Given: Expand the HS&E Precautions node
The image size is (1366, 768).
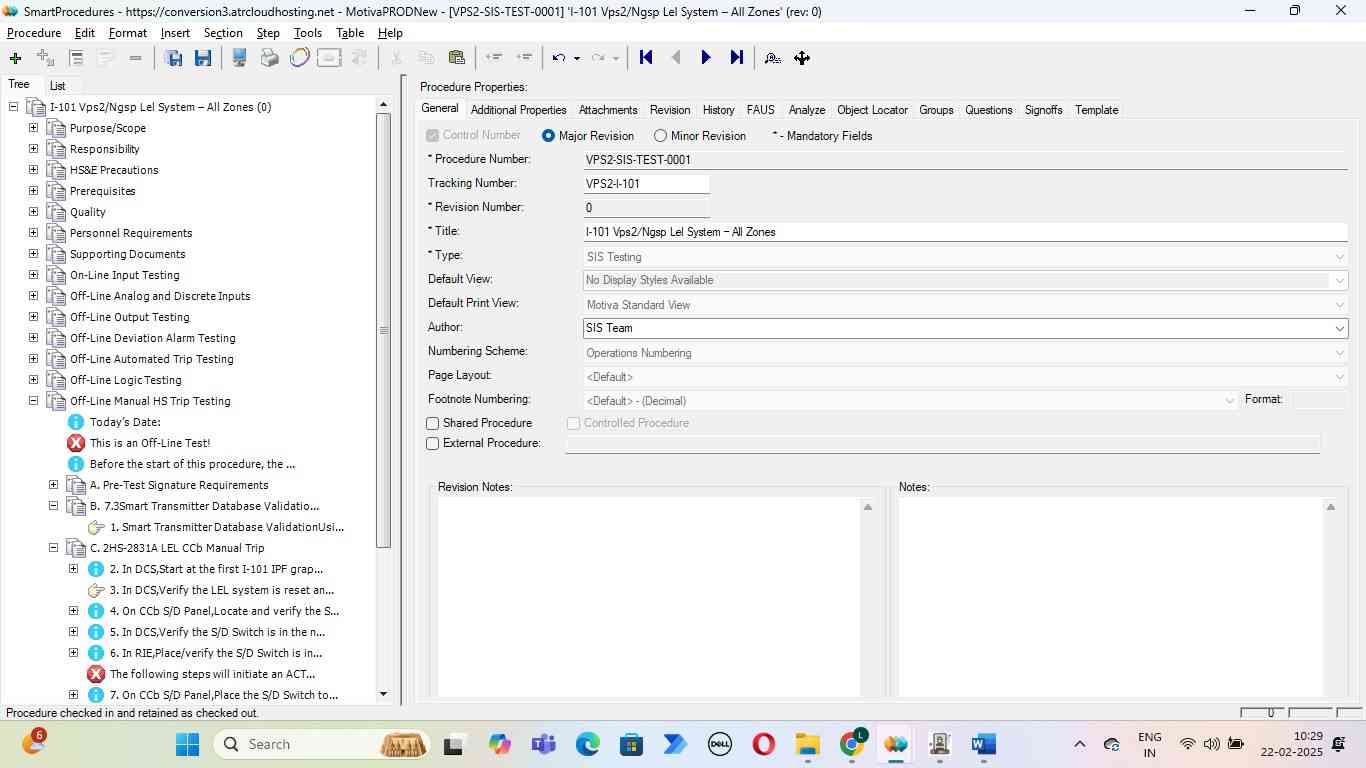Looking at the screenshot, I should tap(33, 170).
